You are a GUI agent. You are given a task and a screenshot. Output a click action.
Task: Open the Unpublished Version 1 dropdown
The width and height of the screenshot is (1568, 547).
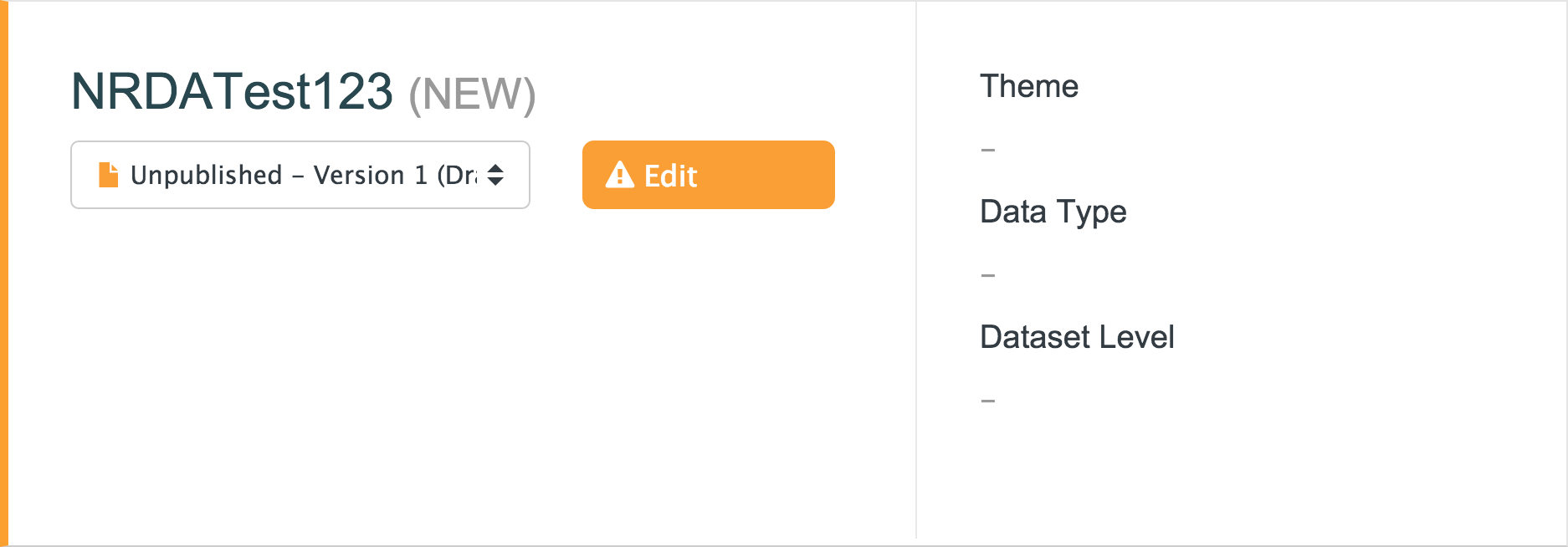pyautogui.click(x=300, y=175)
